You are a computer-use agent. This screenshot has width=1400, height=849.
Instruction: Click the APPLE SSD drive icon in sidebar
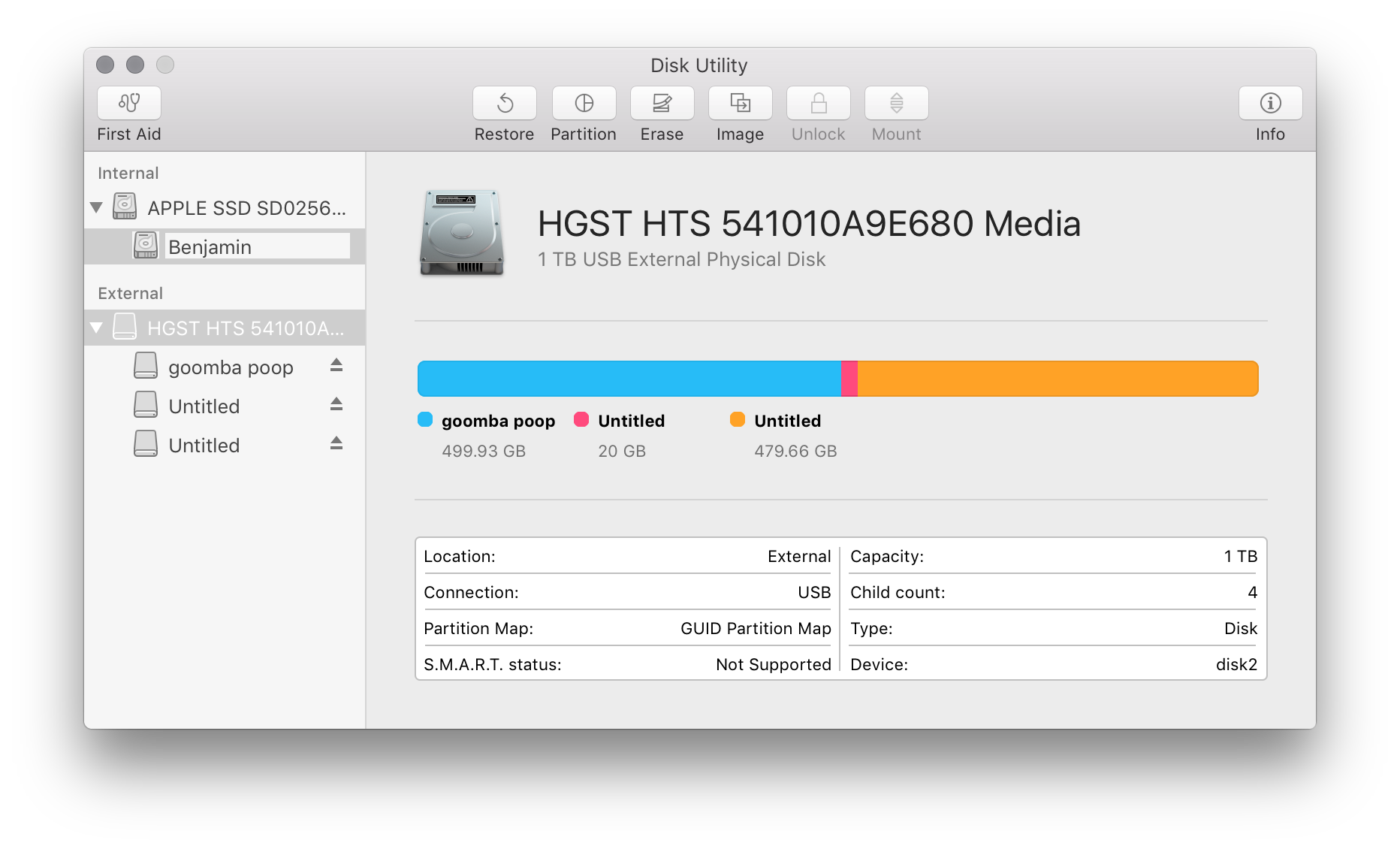coord(125,207)
